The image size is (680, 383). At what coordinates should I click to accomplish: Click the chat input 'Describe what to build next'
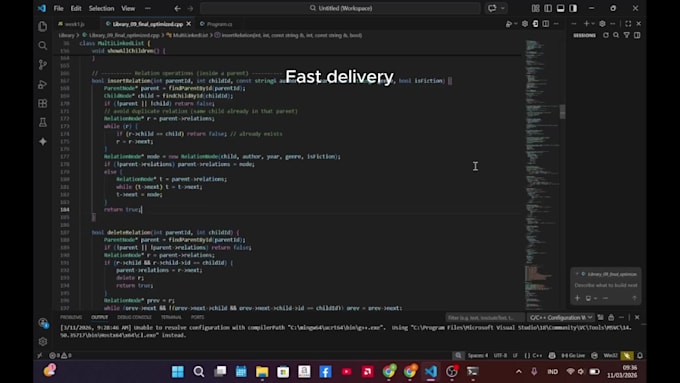click(x=606, y=285)
